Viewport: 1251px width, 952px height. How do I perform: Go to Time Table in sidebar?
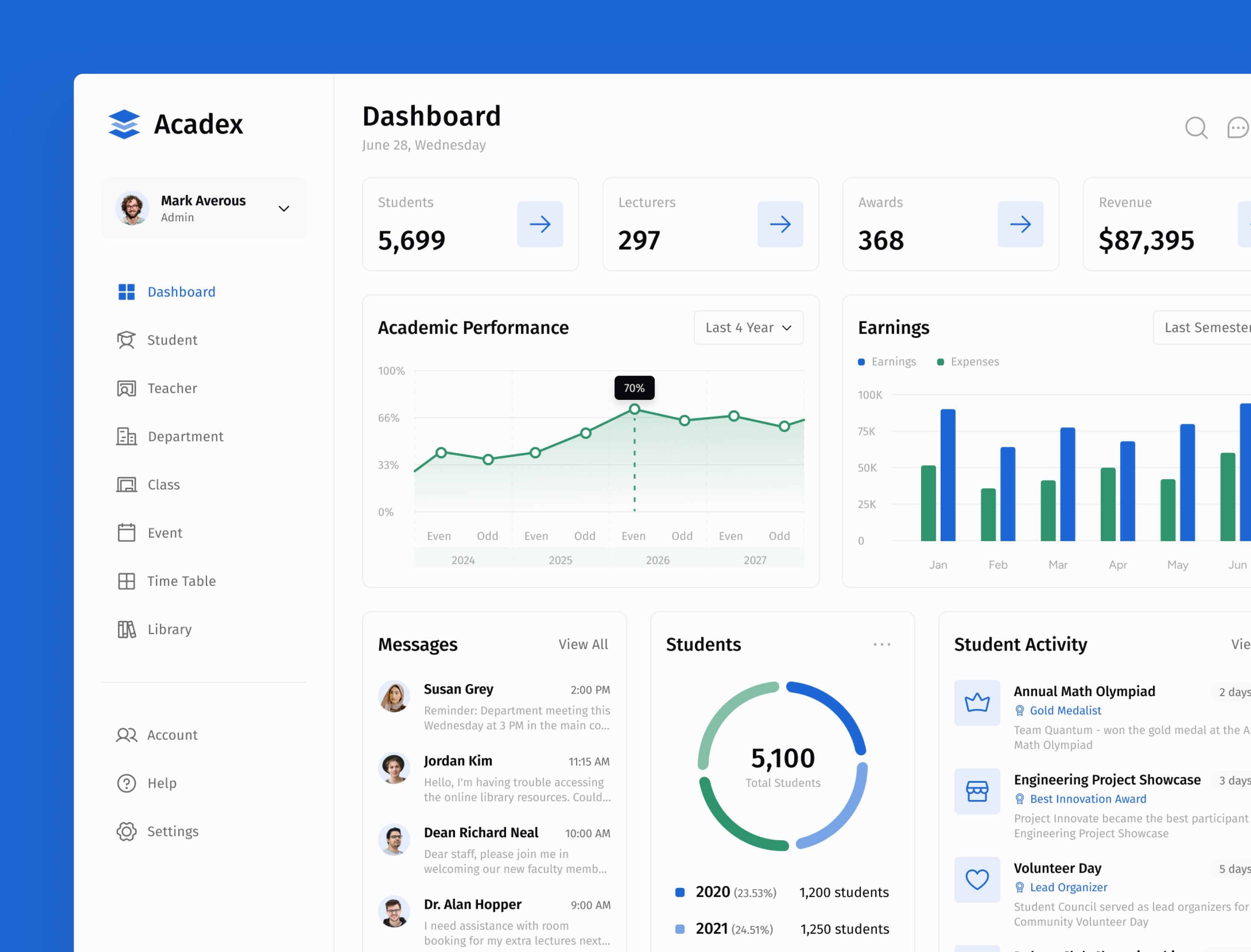[181, 581]
